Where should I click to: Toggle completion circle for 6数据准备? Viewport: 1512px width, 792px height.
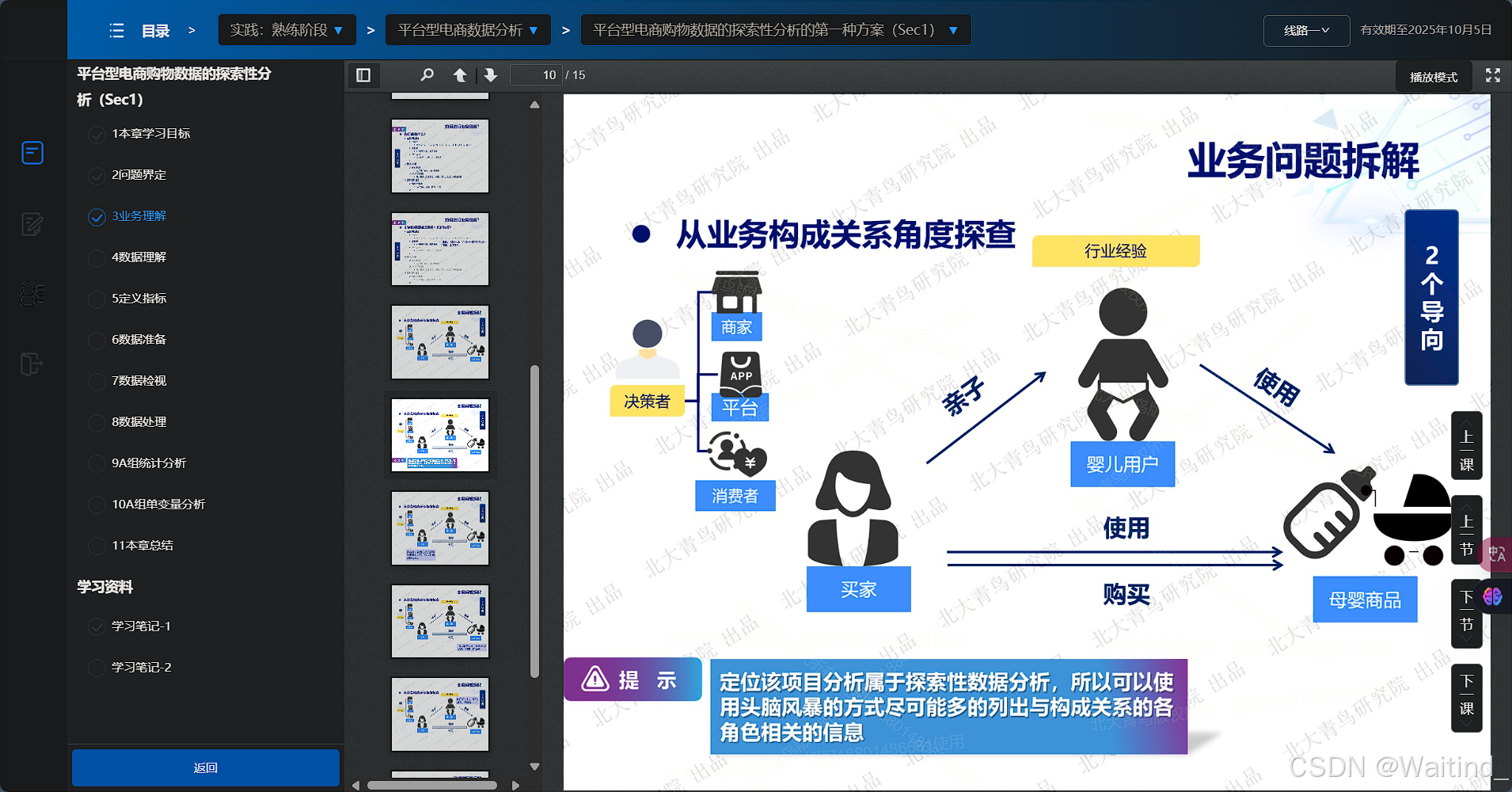[x=97, y=341]
